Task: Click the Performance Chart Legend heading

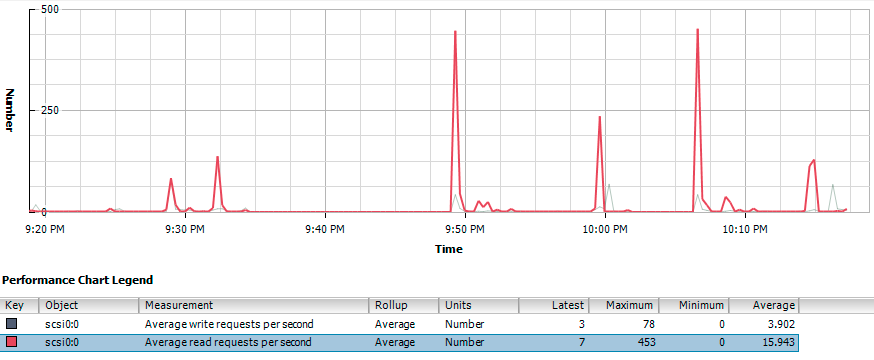Action: (77, 280)
